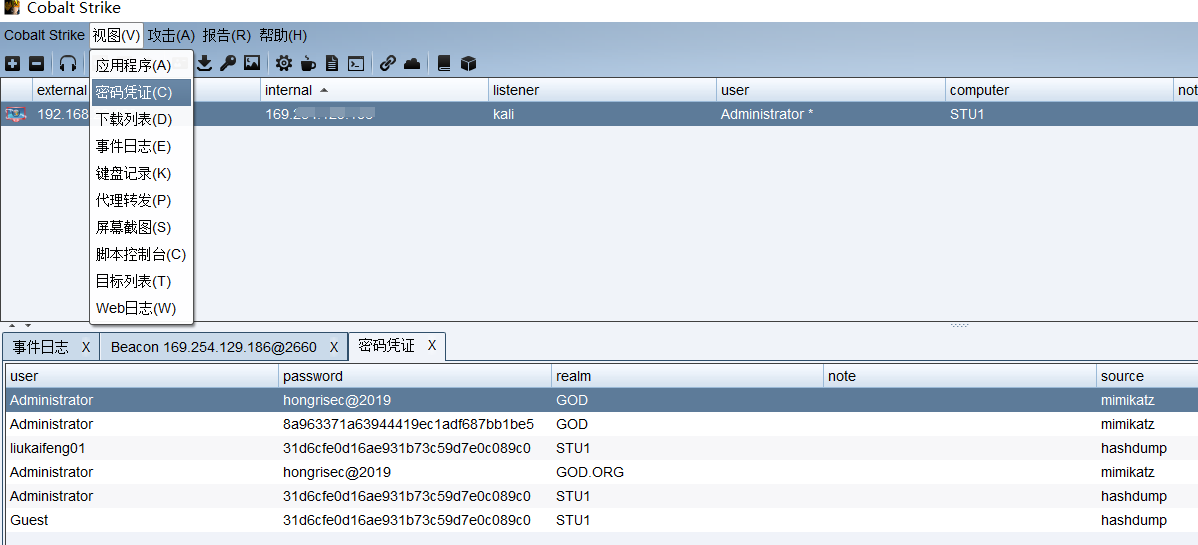Sort credentials by the realm column header
The width and height of the screenshot is (1198, 545).
pos(688,376)
